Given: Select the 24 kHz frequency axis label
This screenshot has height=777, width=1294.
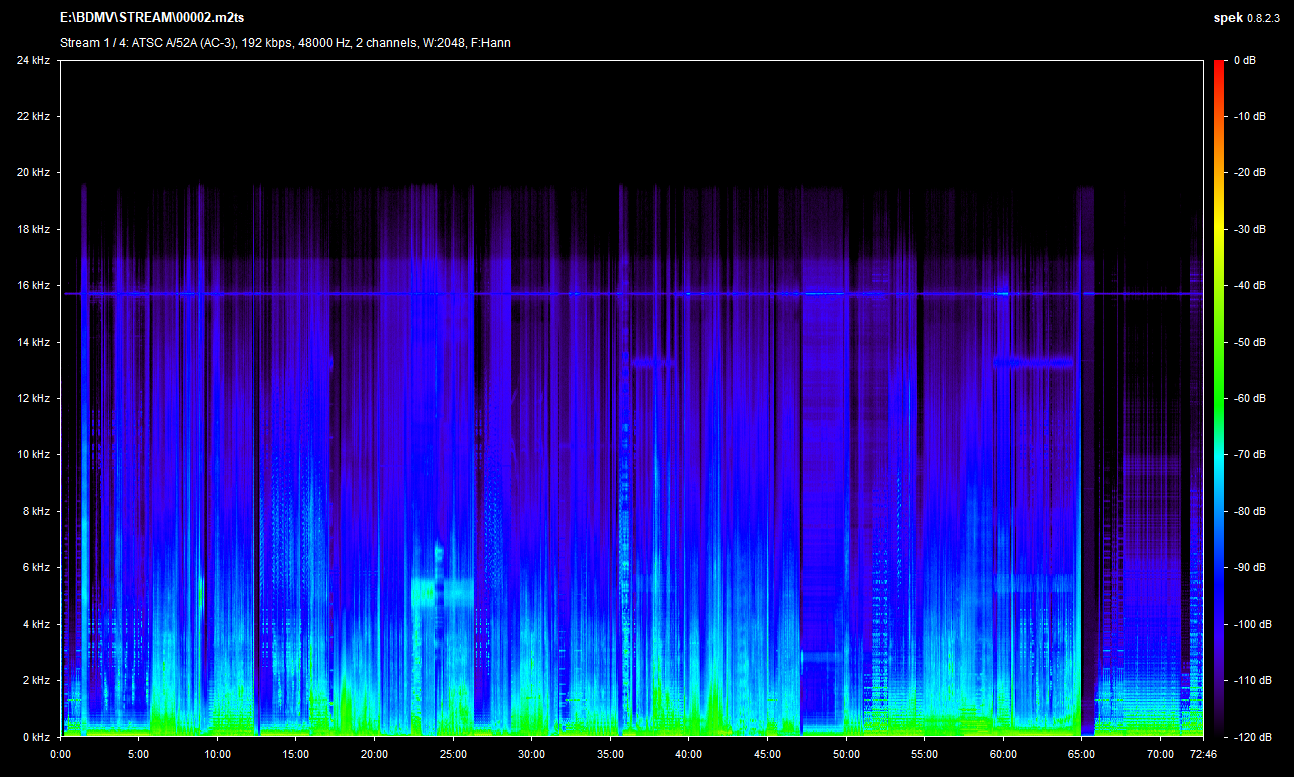Looking at the screenshot, I should pyautogui.click(x=33, y=61).
